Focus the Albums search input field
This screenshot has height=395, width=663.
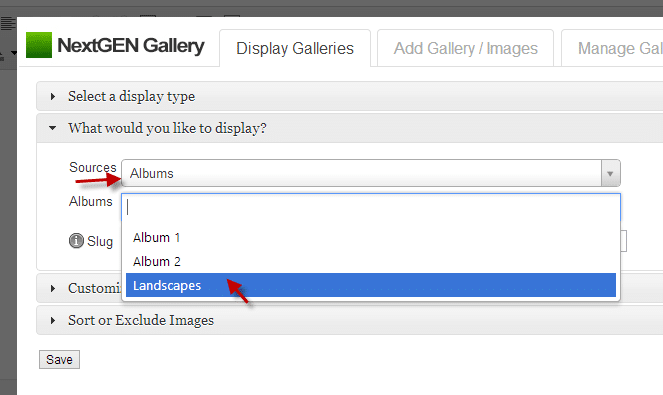coord(371,207)
